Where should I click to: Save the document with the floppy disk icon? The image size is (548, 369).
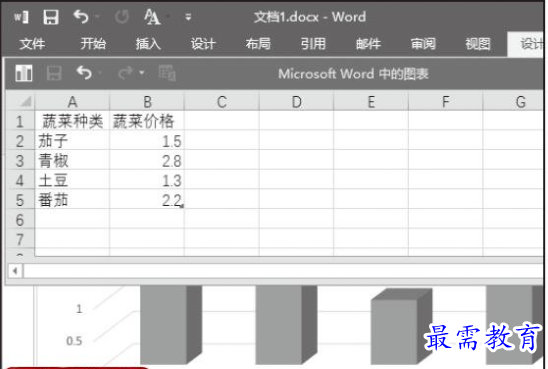[51, 17]
